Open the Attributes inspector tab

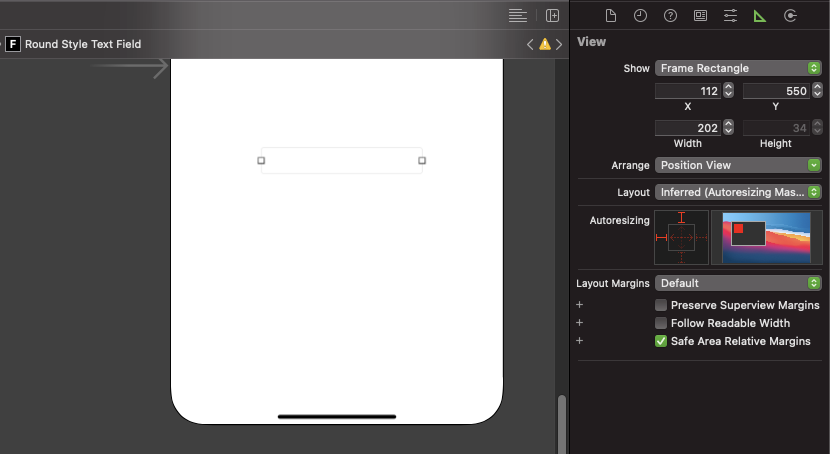tap(730, 16)
